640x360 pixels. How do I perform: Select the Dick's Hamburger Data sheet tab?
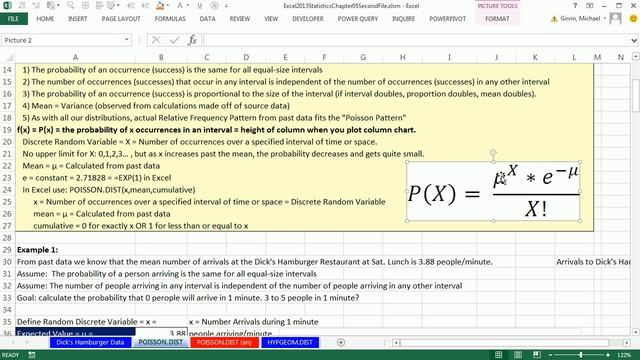tap(90, 342)
